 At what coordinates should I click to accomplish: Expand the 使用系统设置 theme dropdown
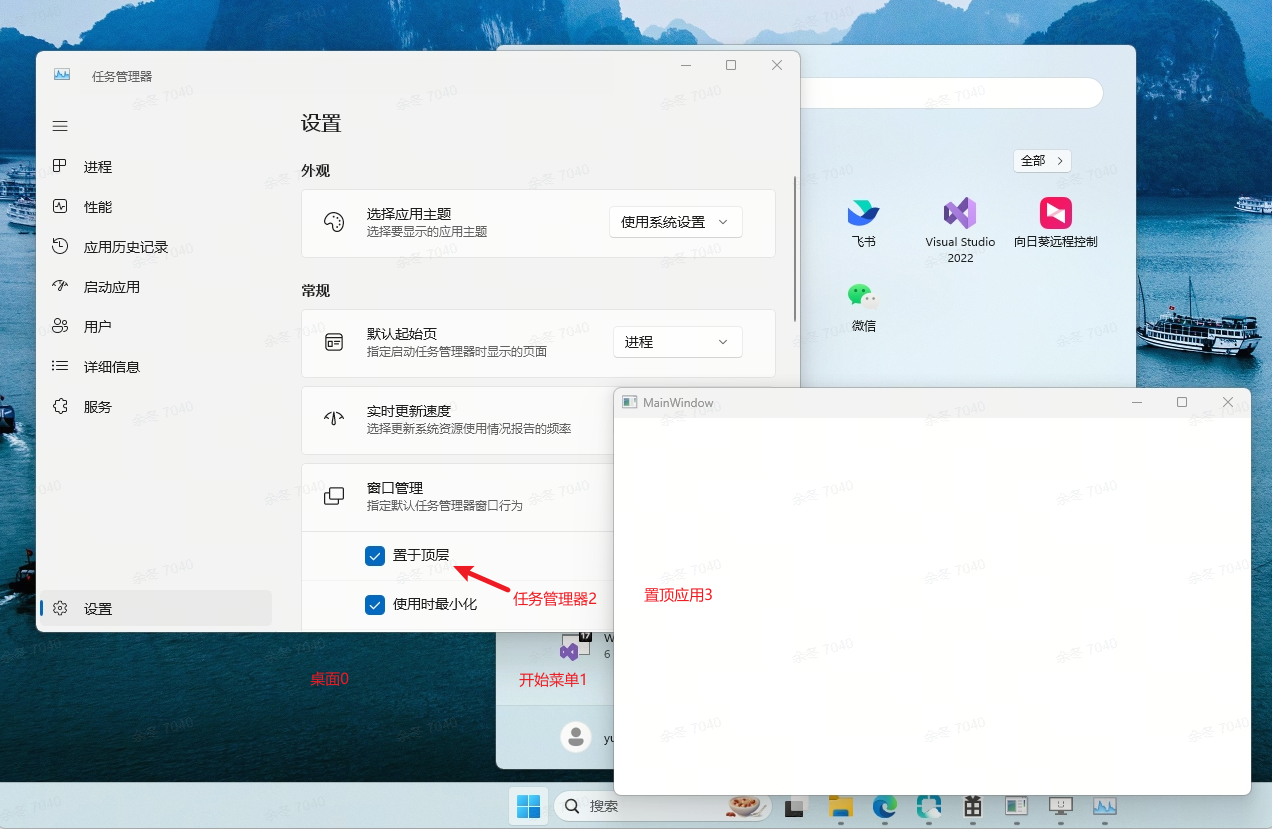(676, 222)
